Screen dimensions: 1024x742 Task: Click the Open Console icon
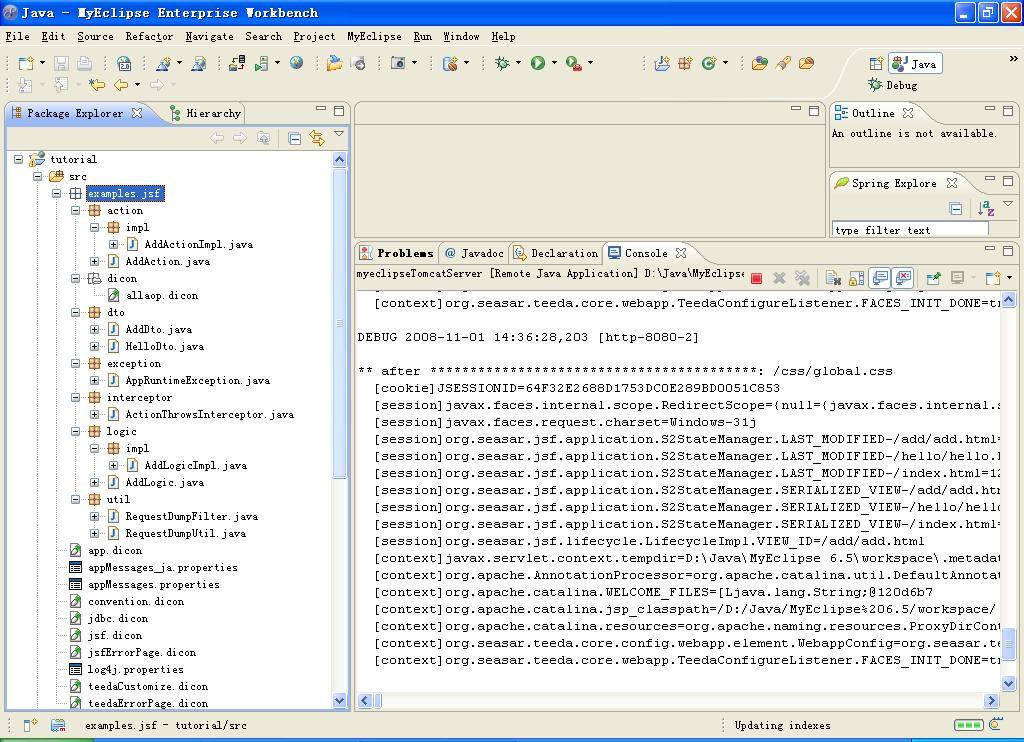click(993, 278)
